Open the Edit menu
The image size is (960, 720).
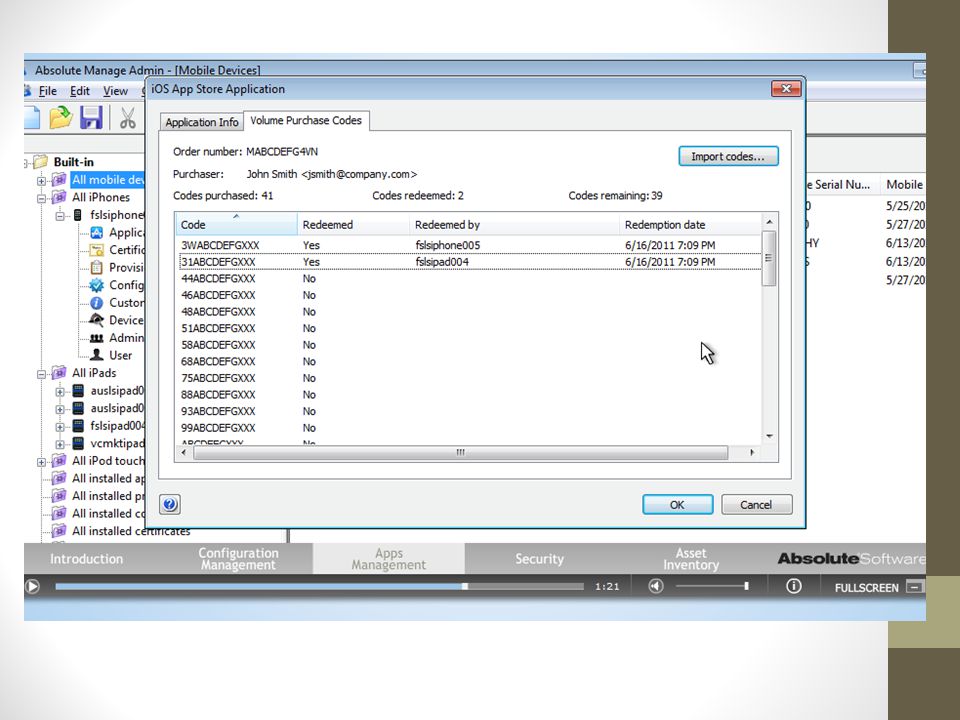[x=80, y=91]
